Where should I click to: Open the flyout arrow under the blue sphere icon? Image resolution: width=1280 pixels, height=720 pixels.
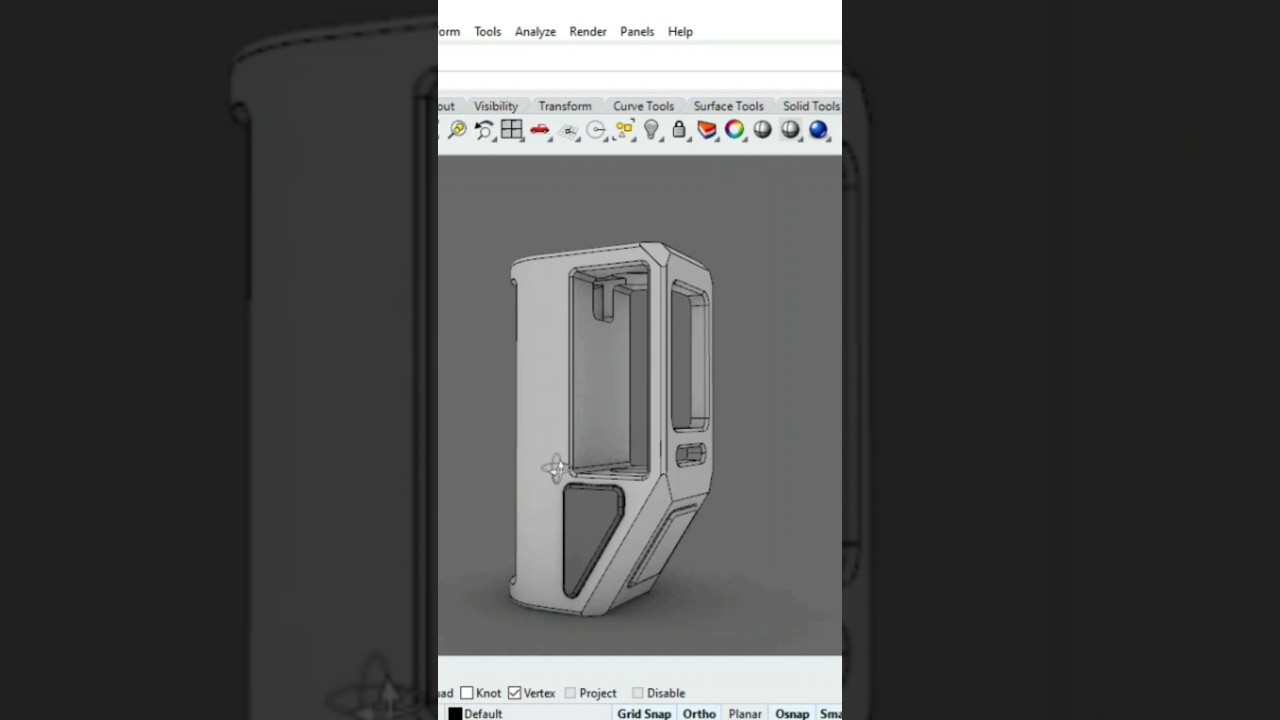(828, 140)
